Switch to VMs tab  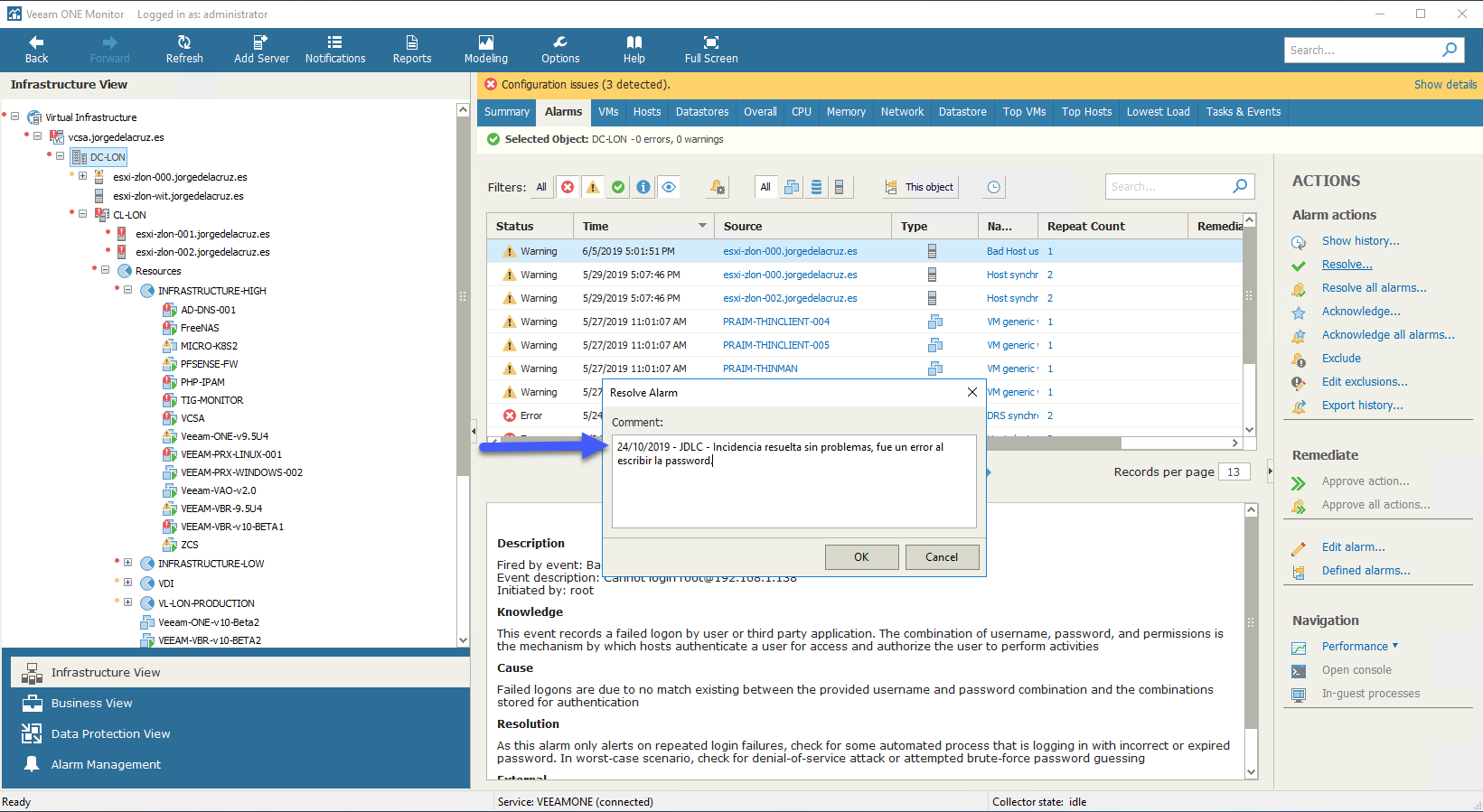coord(608,112)
